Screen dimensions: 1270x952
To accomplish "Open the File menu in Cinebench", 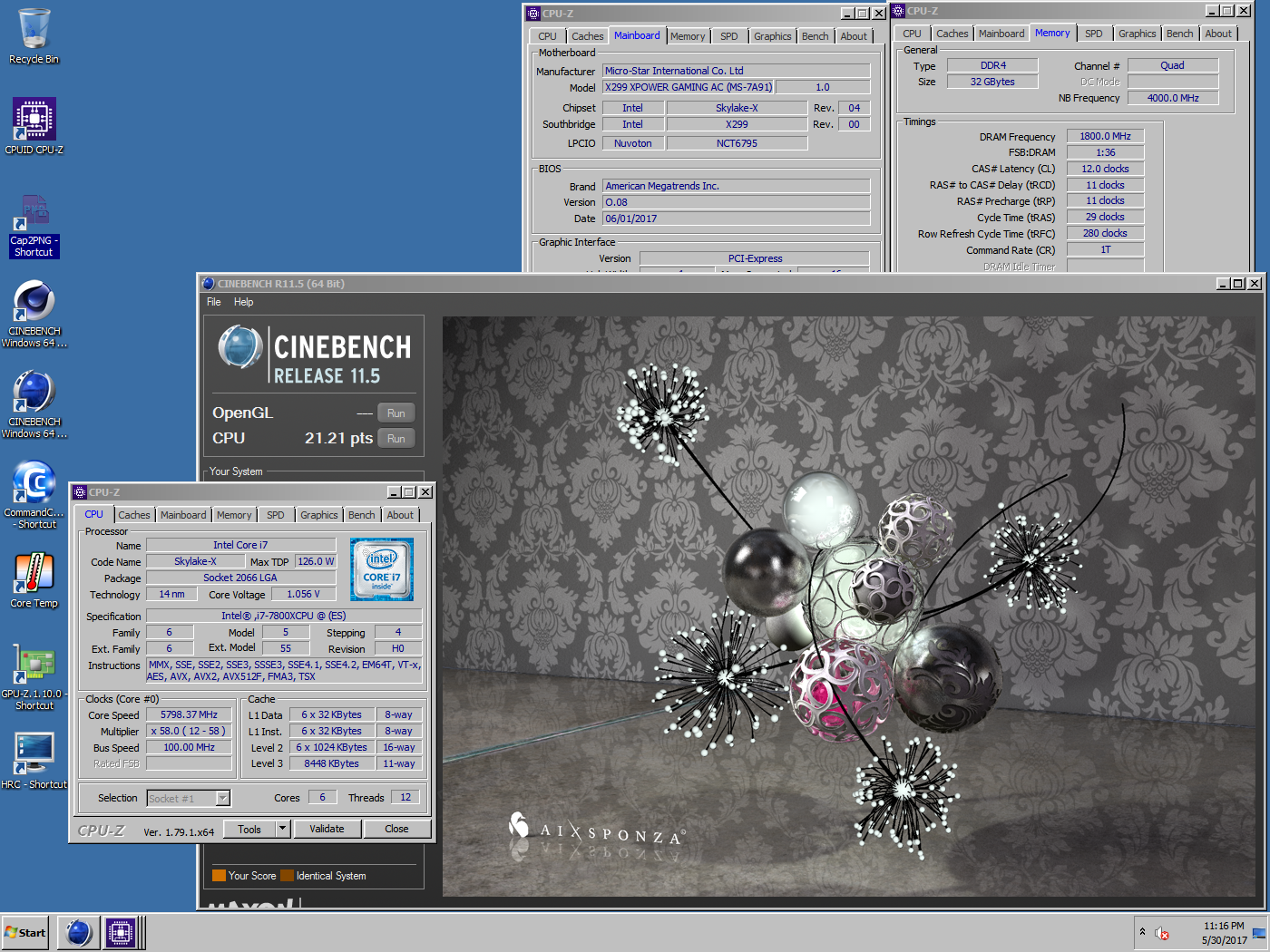I will (214, 302).
